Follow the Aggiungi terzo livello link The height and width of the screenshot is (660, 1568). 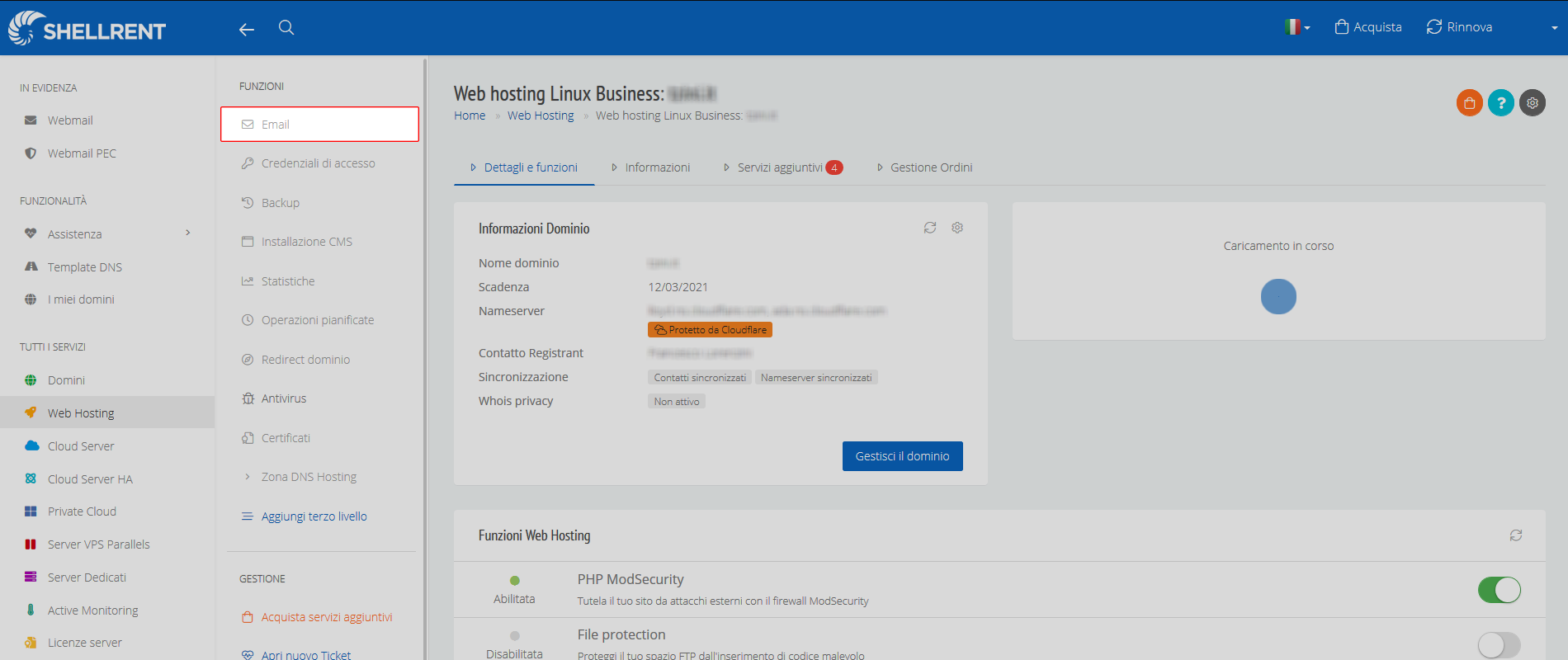click(314, 516)
